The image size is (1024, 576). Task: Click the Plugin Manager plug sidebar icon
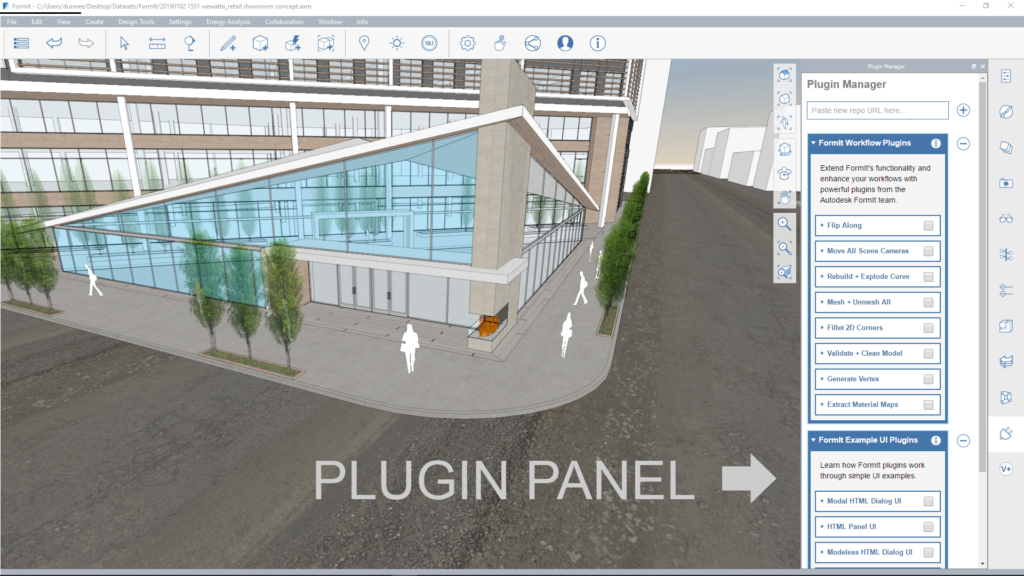click(x=1006, y=434)
